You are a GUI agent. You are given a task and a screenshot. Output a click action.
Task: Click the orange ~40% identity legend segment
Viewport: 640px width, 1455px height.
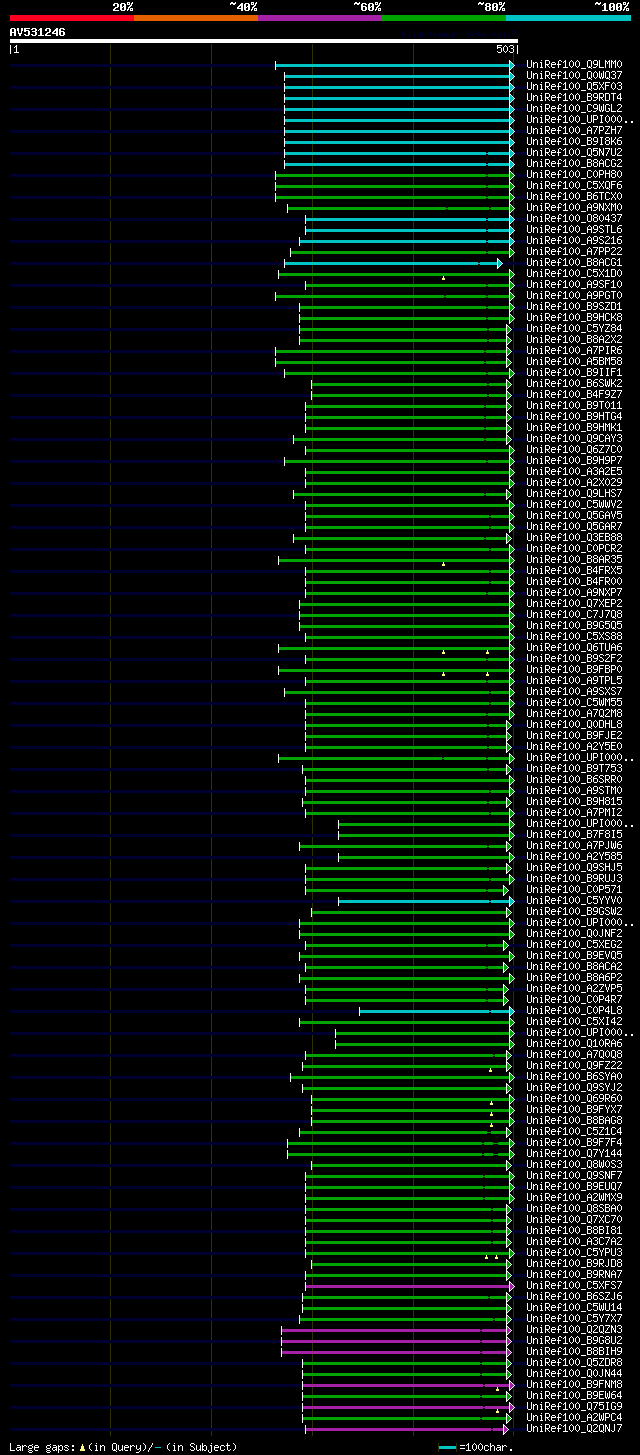[196, 17]
